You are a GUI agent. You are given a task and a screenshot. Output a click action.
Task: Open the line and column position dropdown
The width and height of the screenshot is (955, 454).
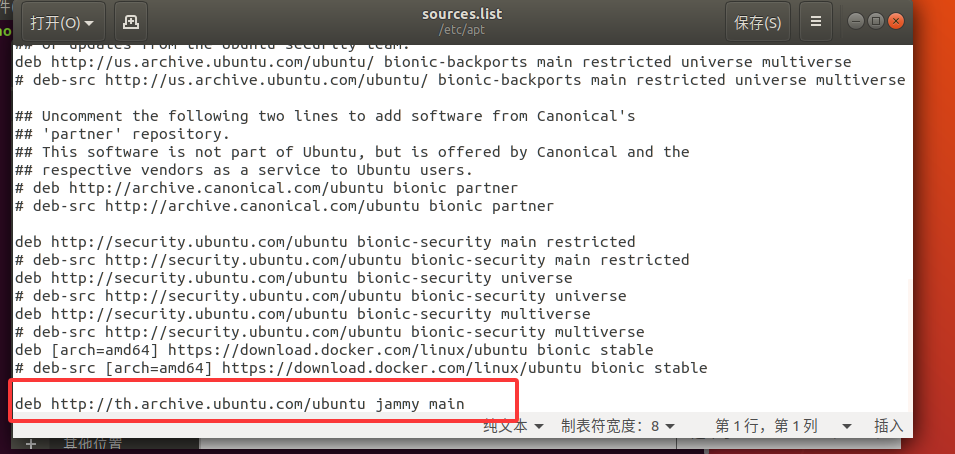pyautogui.click(x=846, y=426)
